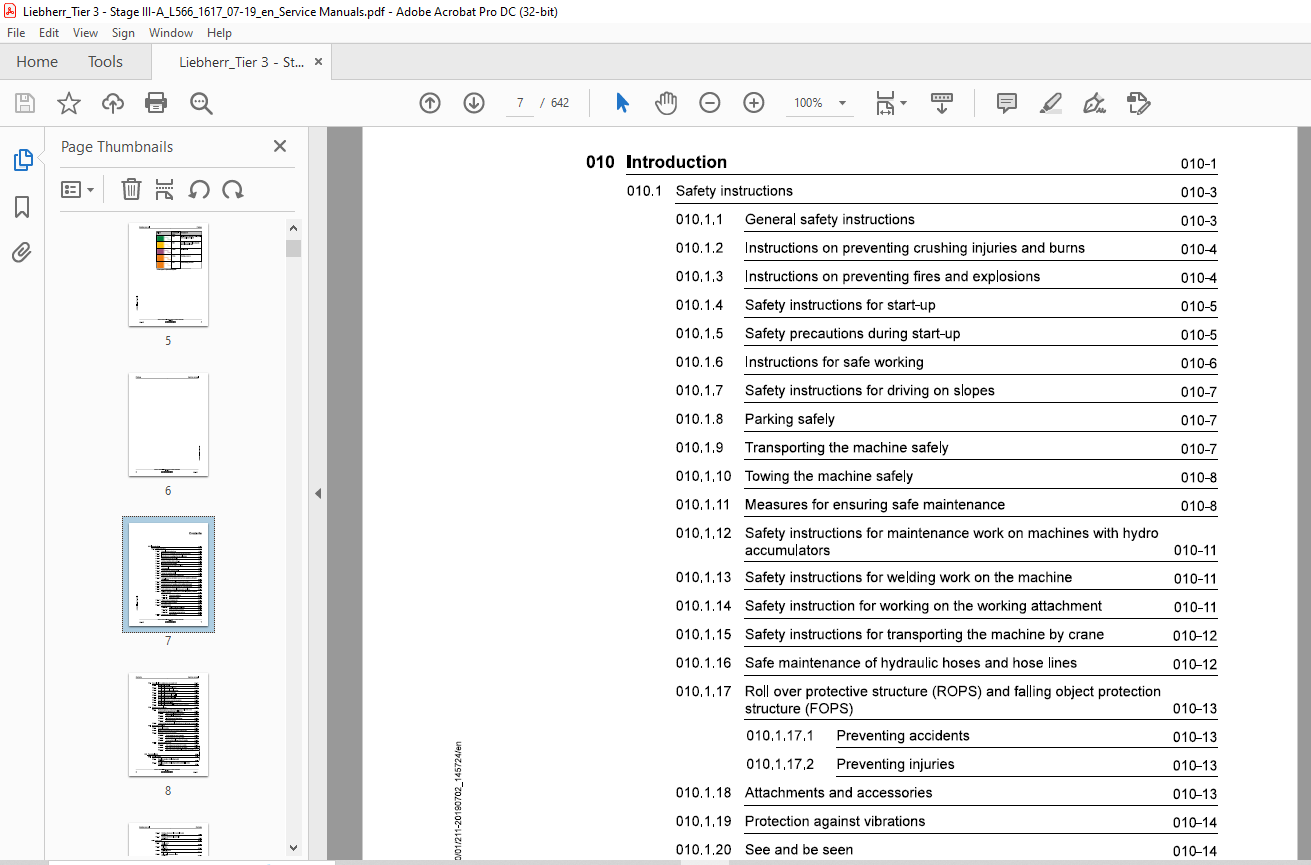Image resolution: width=1311 pixels, height=865 pixels.
Task: Activate the selection arrow tool
Action: pyautogui.click(x=622, y=103)
